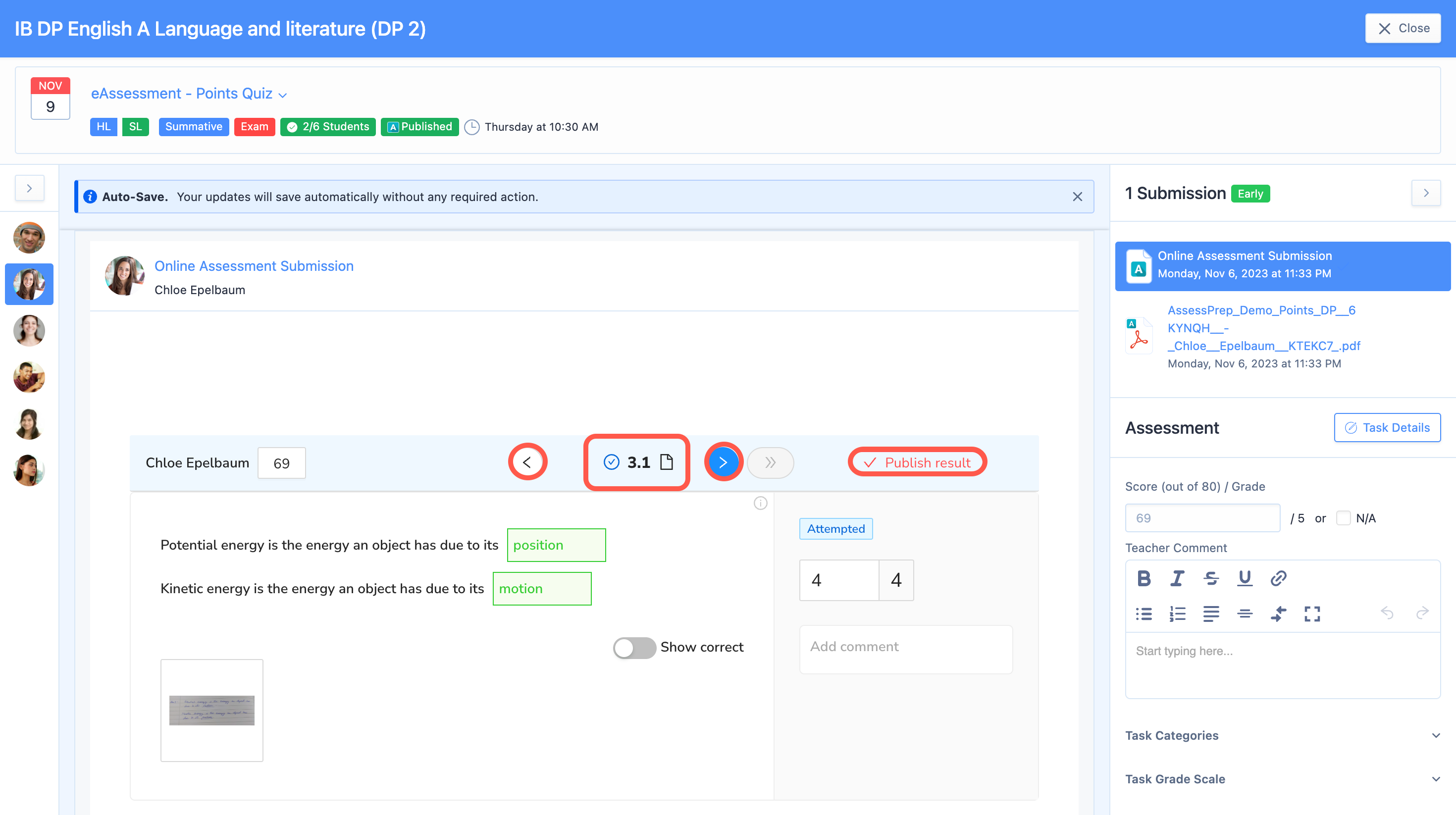Screen dimensions: 1456x815
Task: Go to next question arrow
Action: (723, 462)
